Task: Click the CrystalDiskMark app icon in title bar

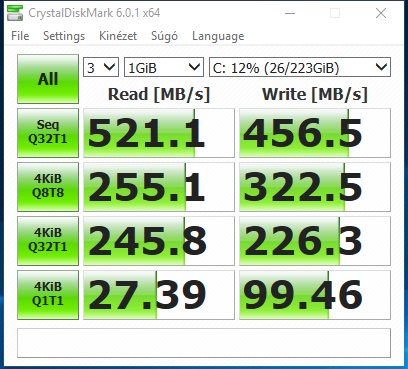Action: pyautogui.click(x=15, y=13)
